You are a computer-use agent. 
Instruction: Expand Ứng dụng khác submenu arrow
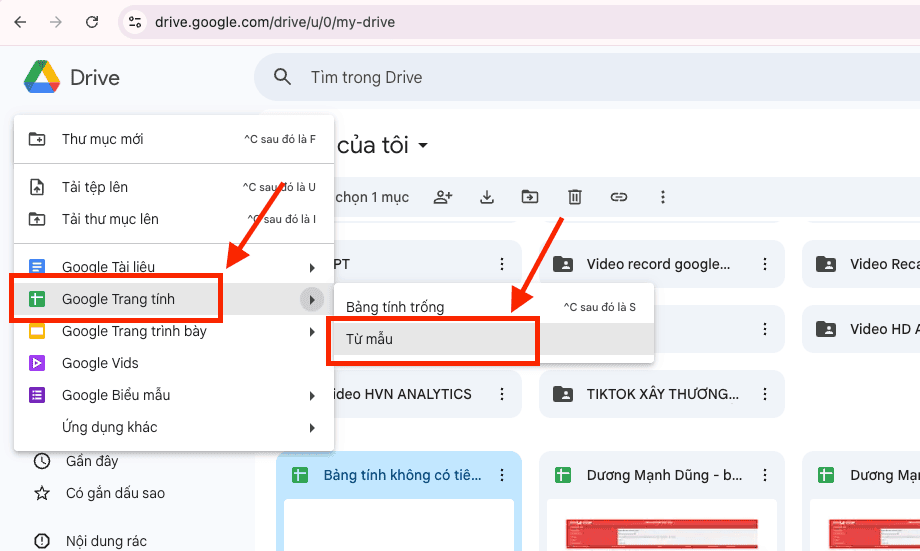click(x=312, y=428)
